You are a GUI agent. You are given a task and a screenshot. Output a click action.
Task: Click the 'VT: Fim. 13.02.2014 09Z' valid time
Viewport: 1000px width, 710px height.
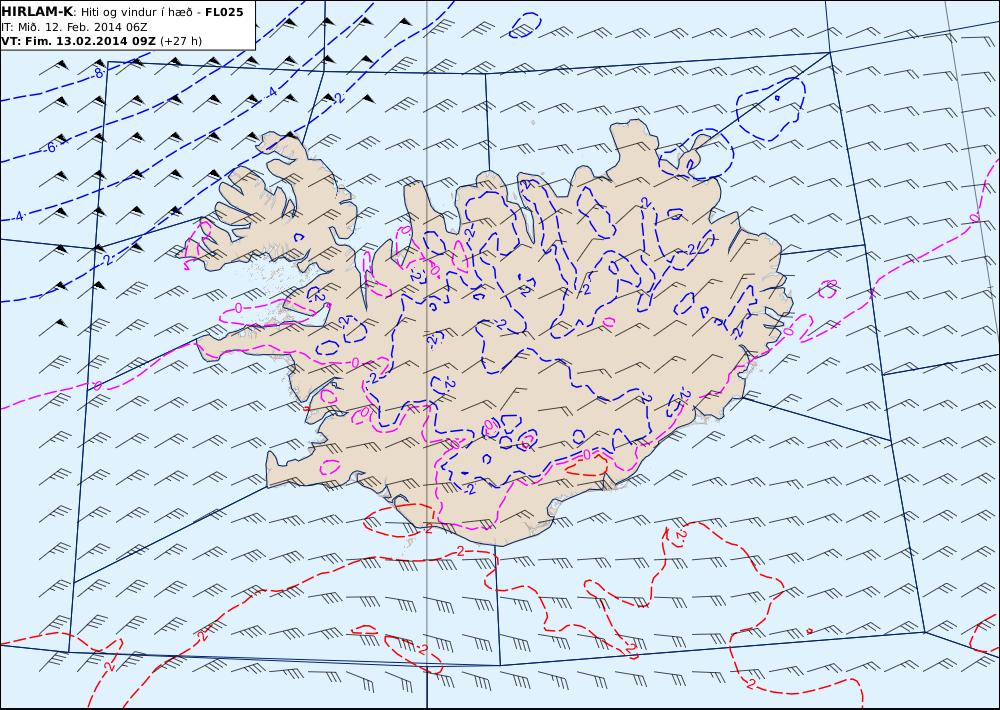[78, 41]
